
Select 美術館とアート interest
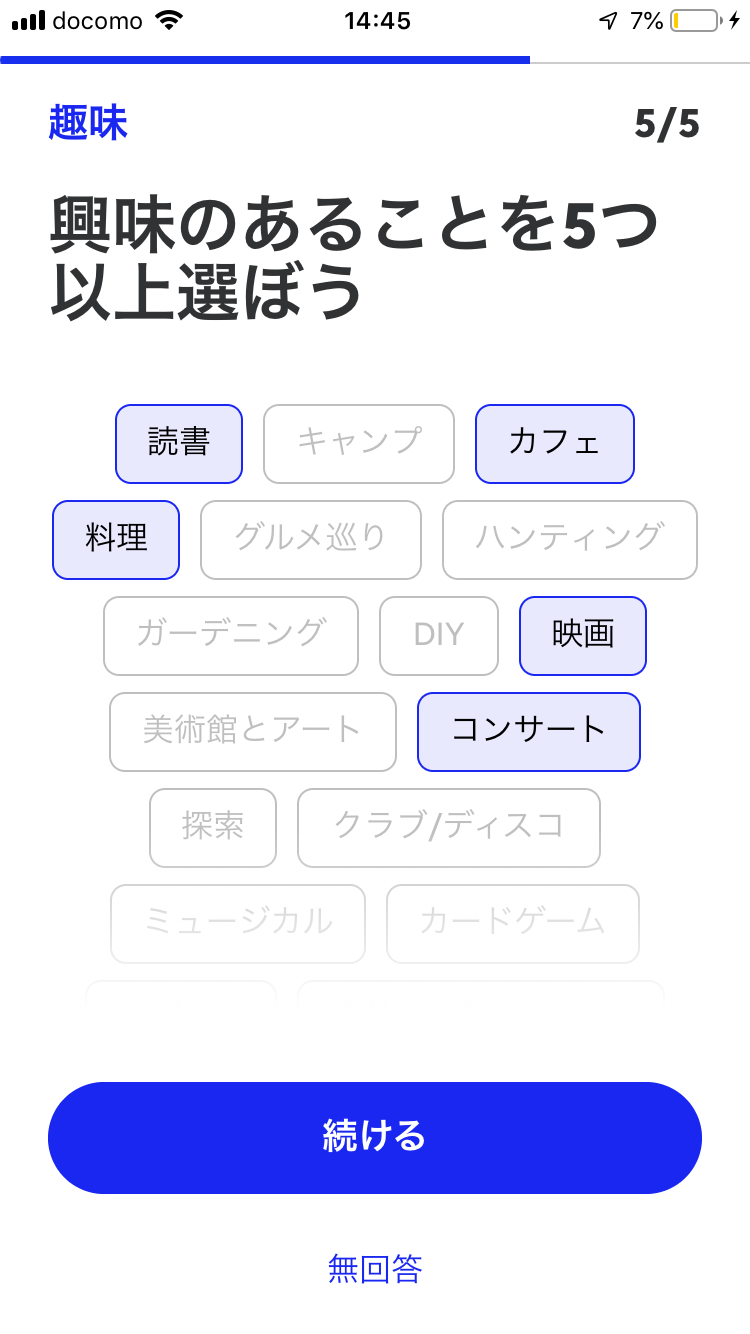(252, 731)
